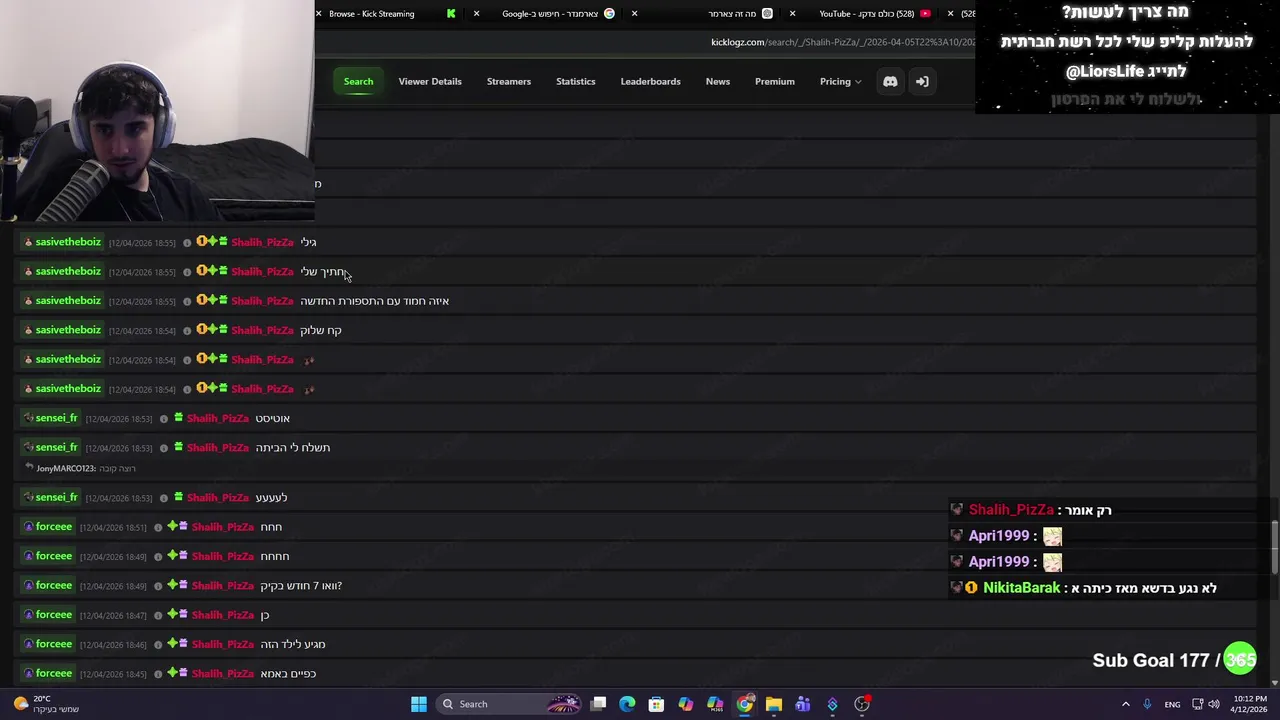The image size is (1280, 720).
Task: Click the kicklogz.com address bar
Action: click(843, 42)
